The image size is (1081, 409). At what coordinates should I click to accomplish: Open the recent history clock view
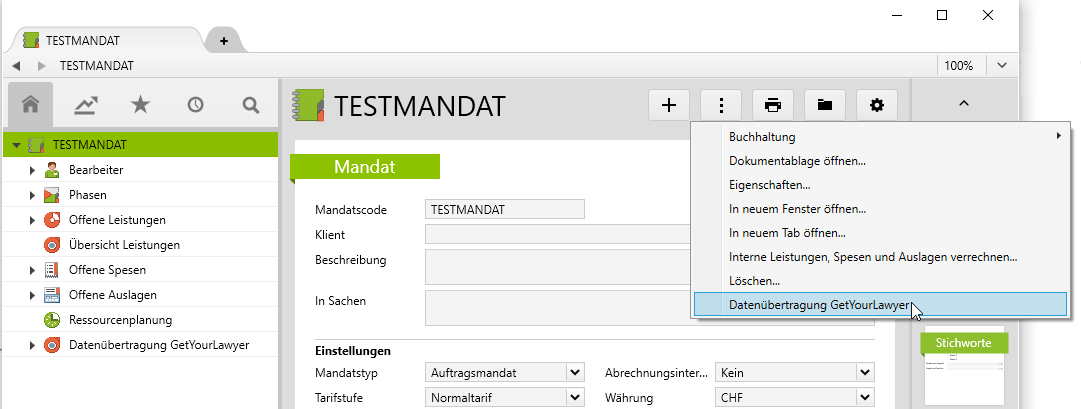tap(196, 105)
